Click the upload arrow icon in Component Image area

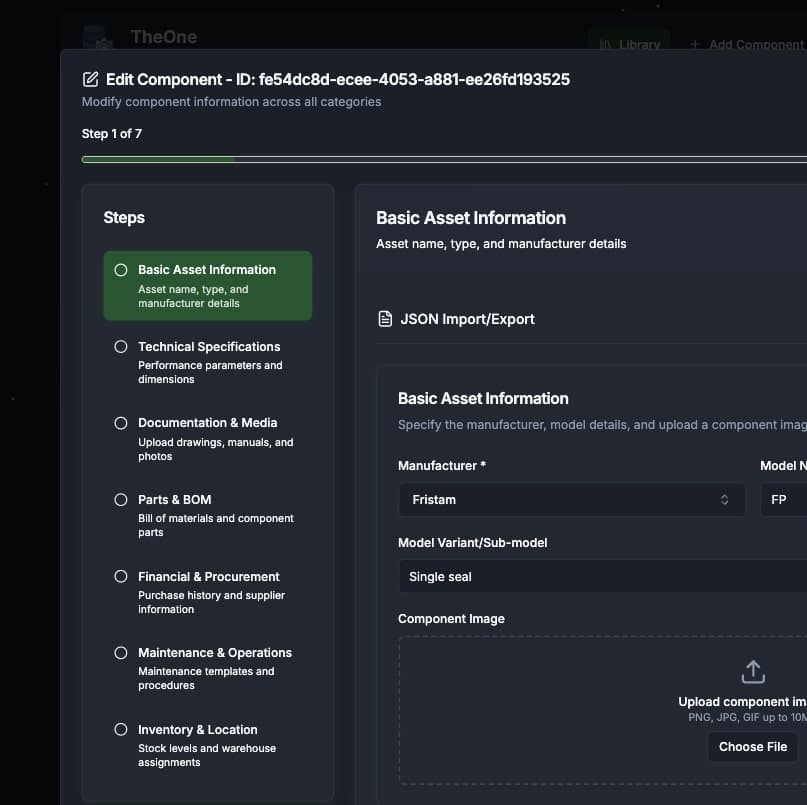point(752,671)
